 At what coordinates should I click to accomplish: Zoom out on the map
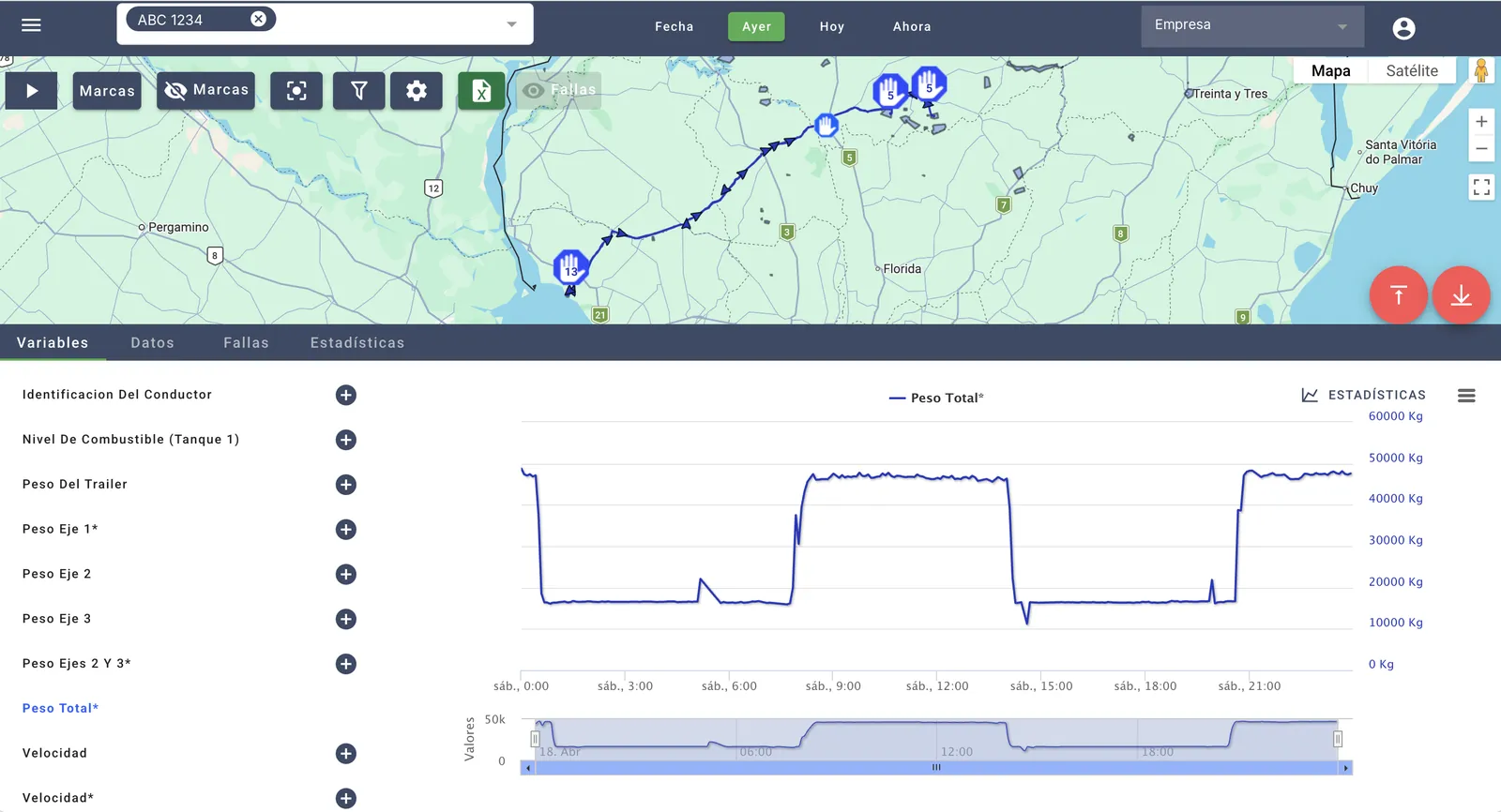1481,148
